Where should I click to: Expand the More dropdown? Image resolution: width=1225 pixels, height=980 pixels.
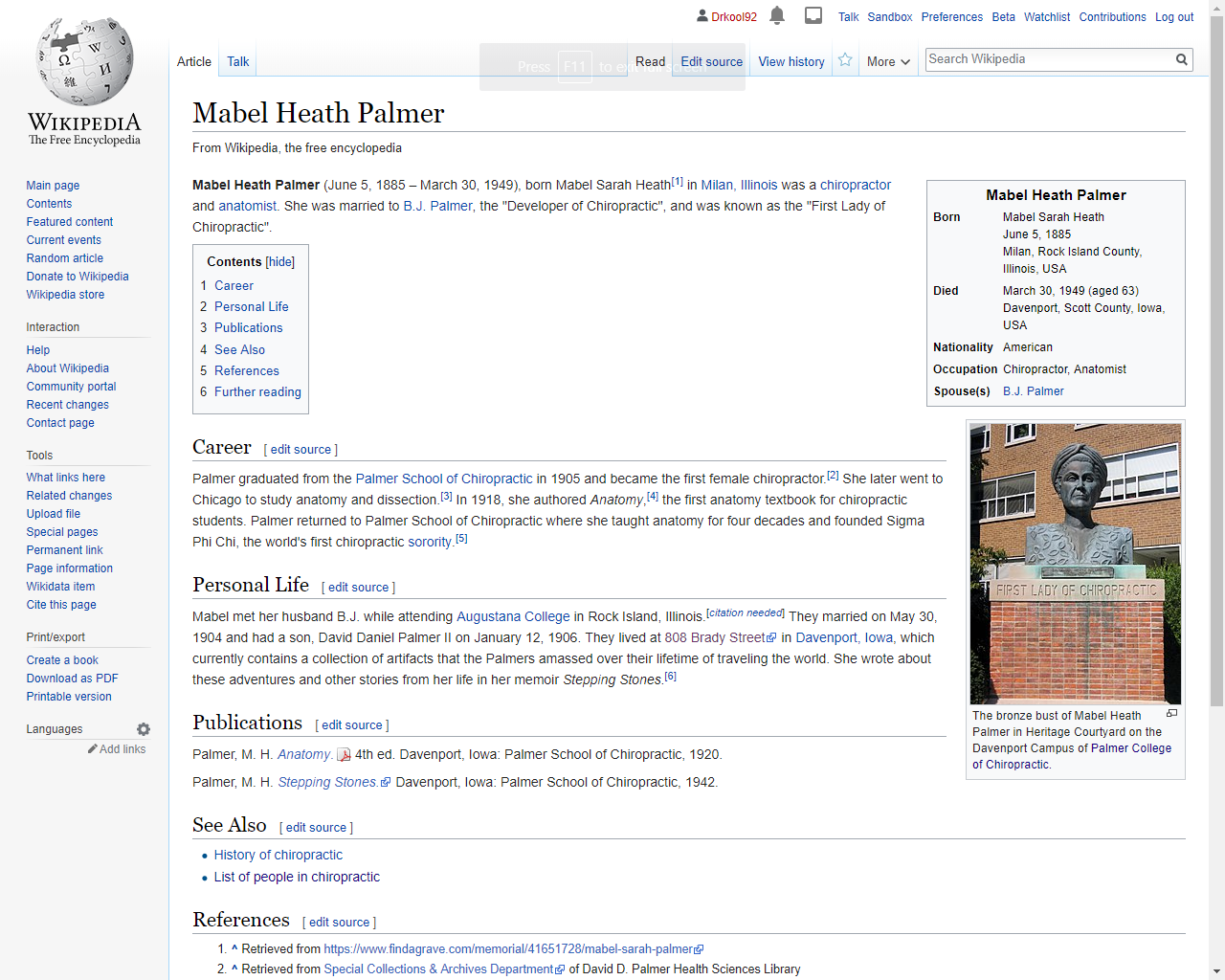[887, 61]
